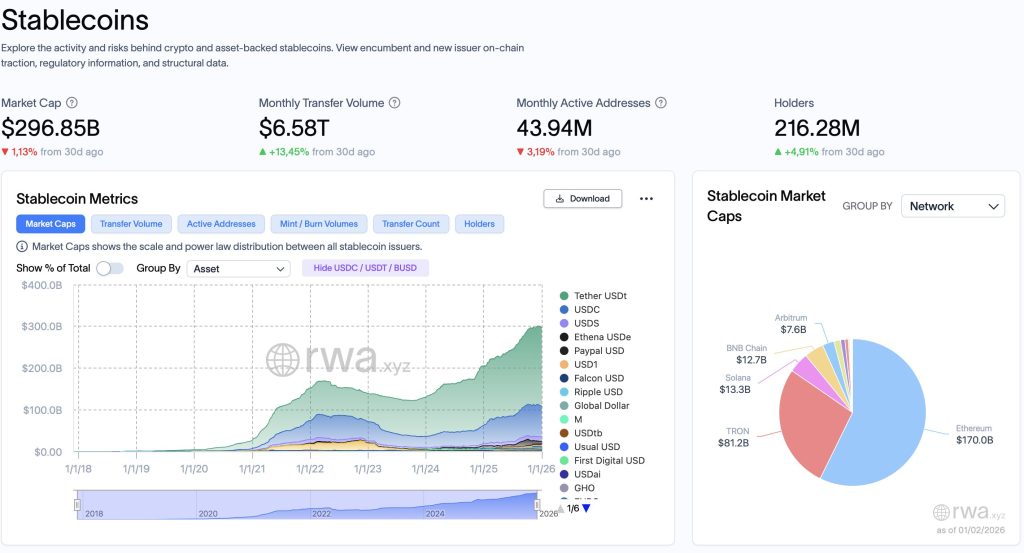Click the Monthly Transfer Volume help icon
Image resolution: width=1024 pixels, height=553 pixels.
[x=395, y=103]
